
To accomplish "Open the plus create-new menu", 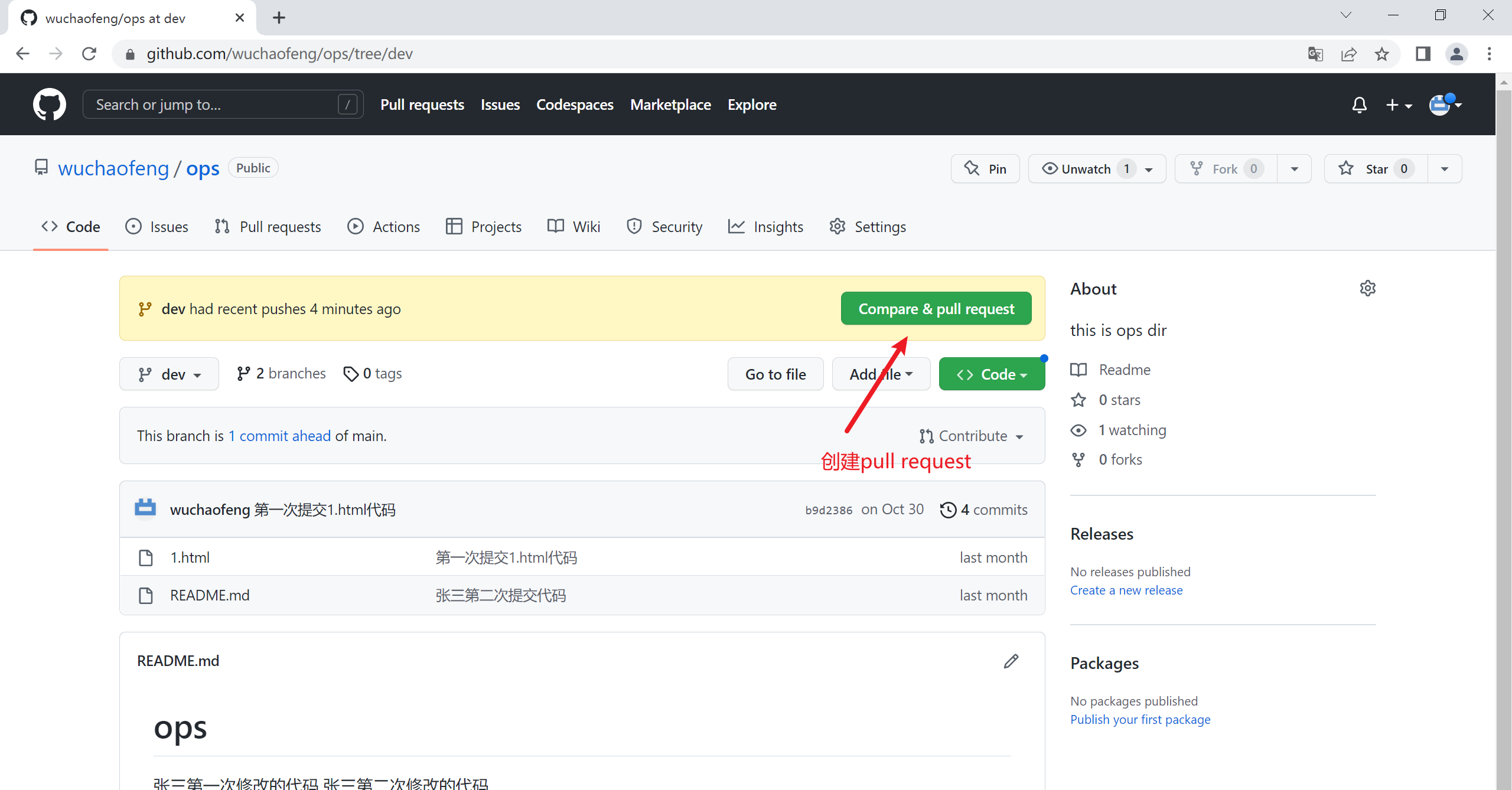I will pos(1399,105).
